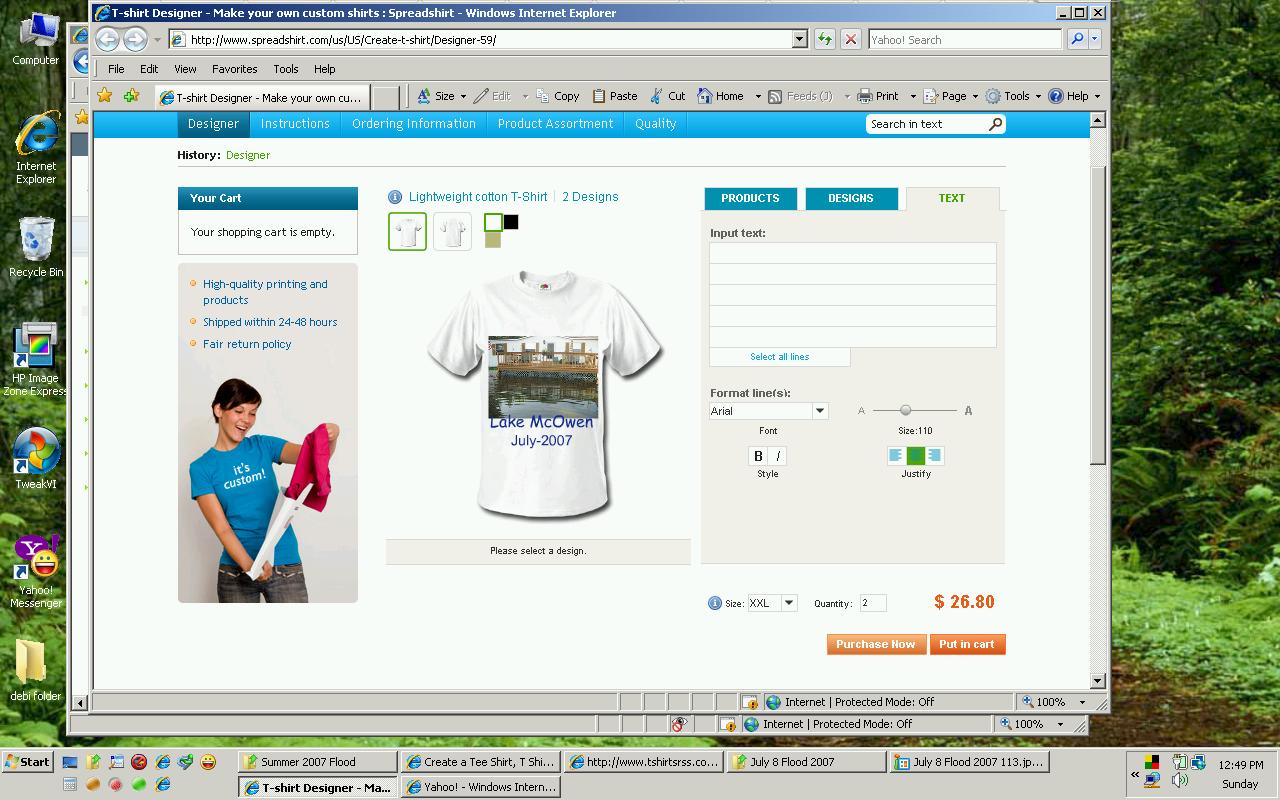The image size is (1280, 800).
Task: Click the refresh page icon
Action: [824, 40]
